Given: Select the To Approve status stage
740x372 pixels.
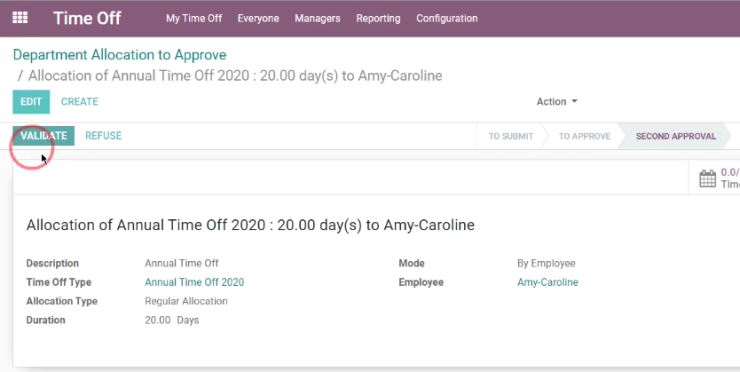Looking at the screenshot, I should [584, 136].
